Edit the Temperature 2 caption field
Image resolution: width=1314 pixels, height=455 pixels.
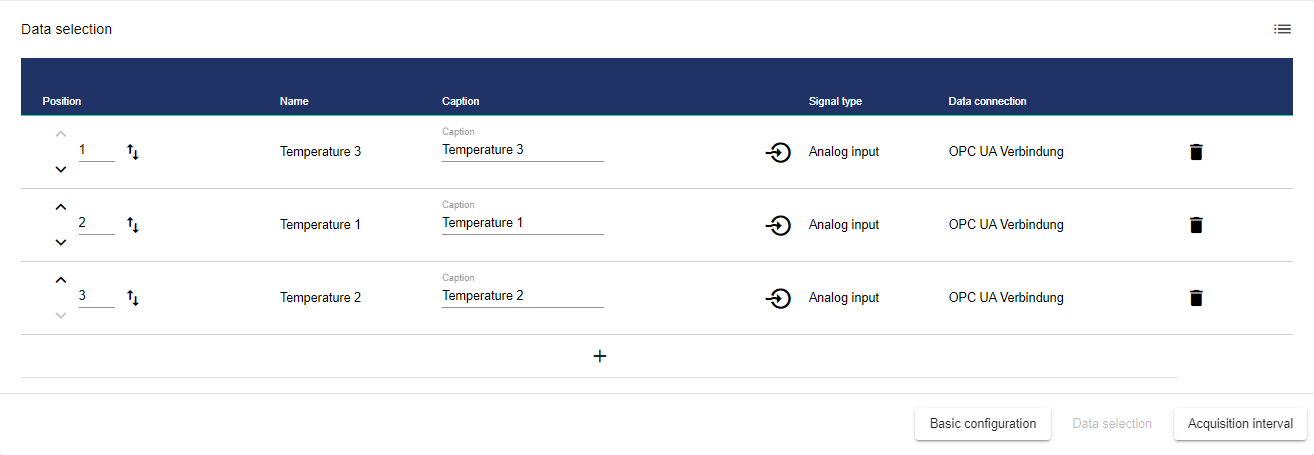tap(522, 296)
